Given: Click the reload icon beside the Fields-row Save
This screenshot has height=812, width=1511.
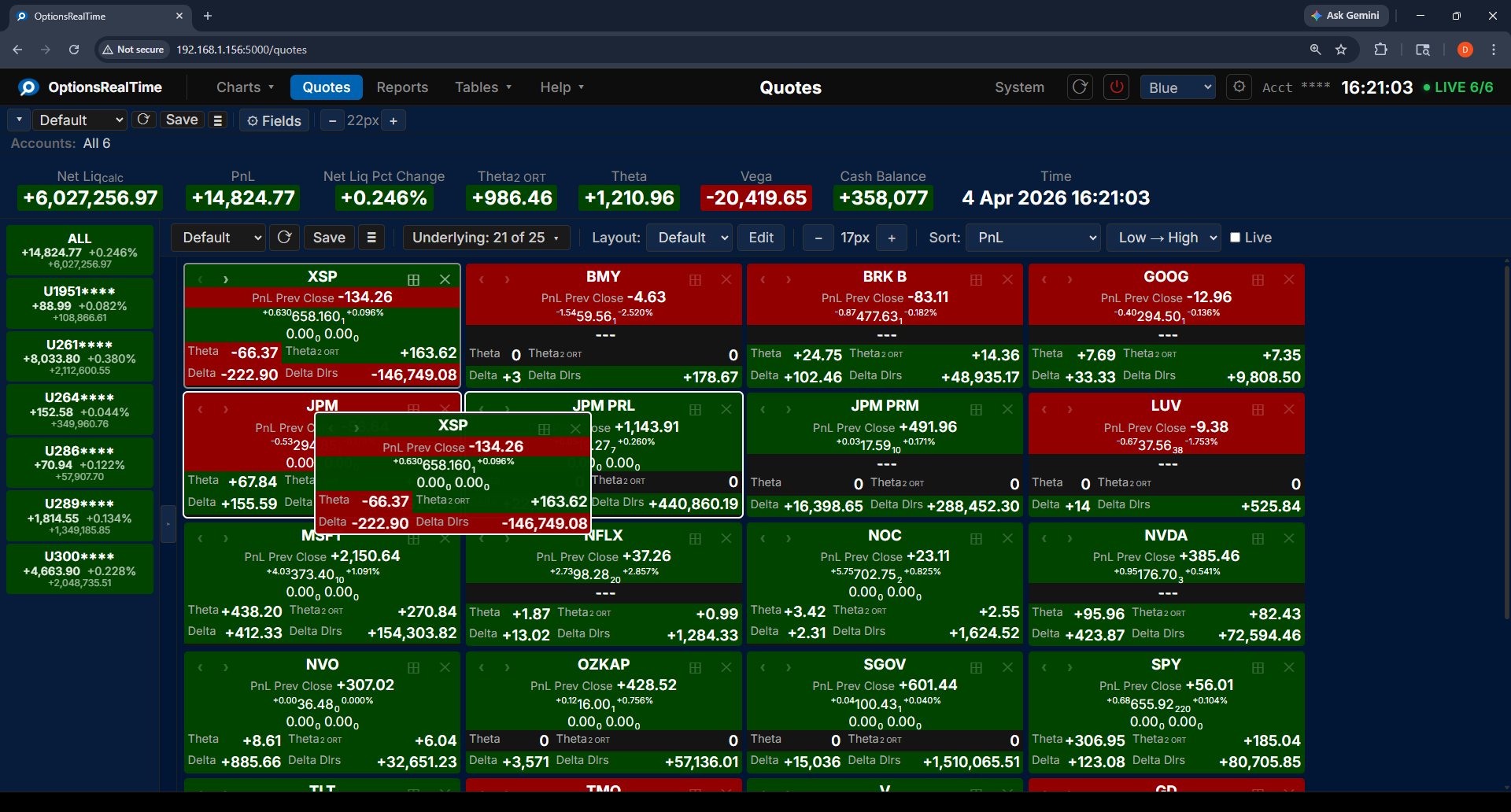Looking at the screenshot, I should coord(143,120).
